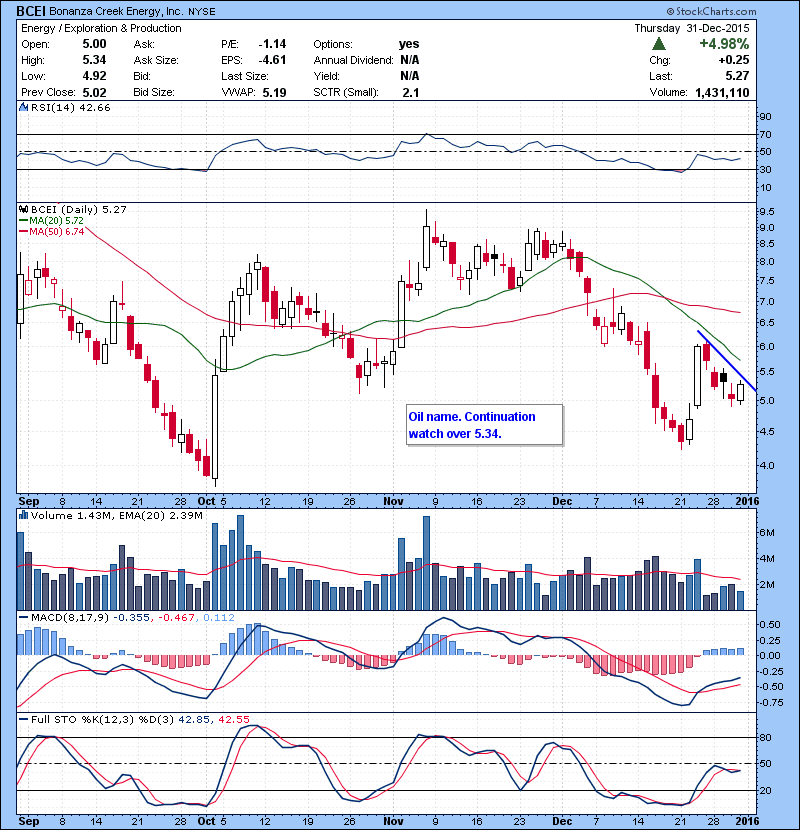The image size is (800, 830).
Task: Click the "9.5" price axis label
Action: (x=767, y=212)
